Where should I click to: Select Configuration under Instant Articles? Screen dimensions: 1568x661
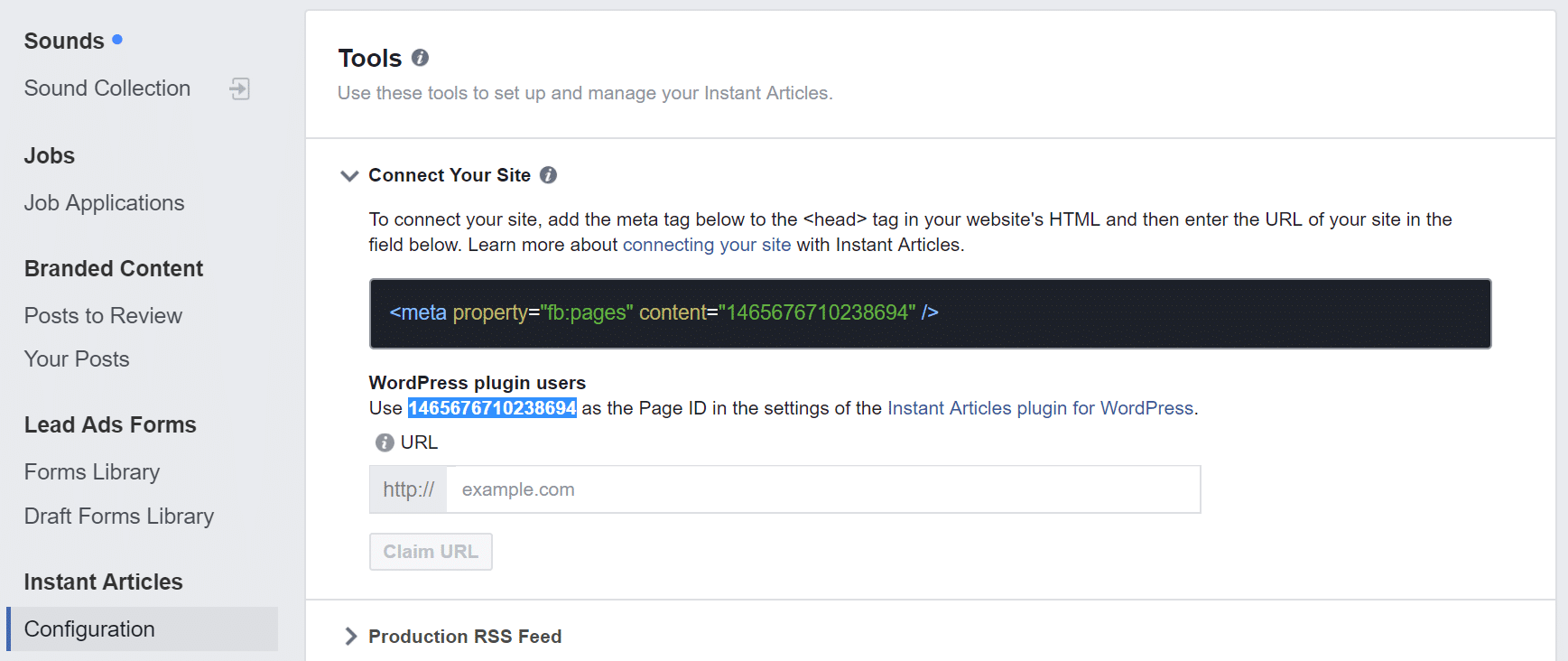point(89,628)
